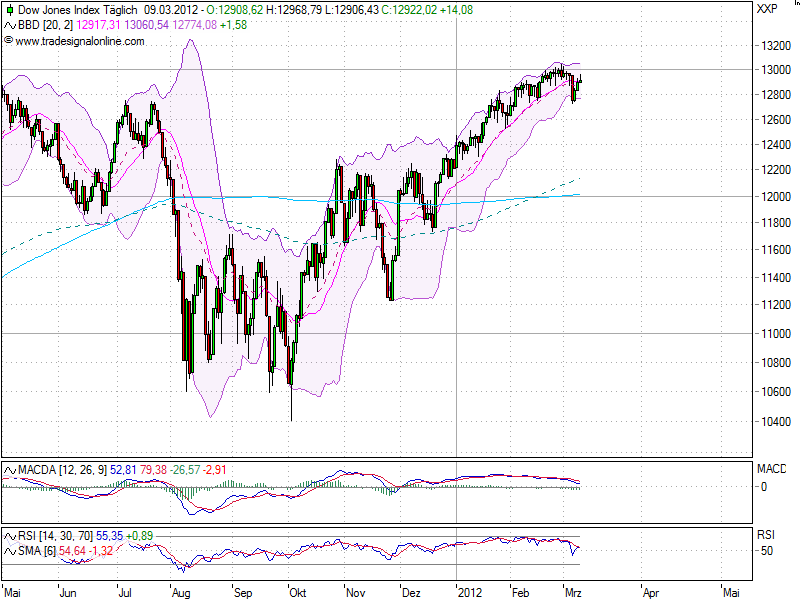Screen dimensions: 800x600
Task: Click the Mrz label on the time axis
Action: (x=573, y=593)
